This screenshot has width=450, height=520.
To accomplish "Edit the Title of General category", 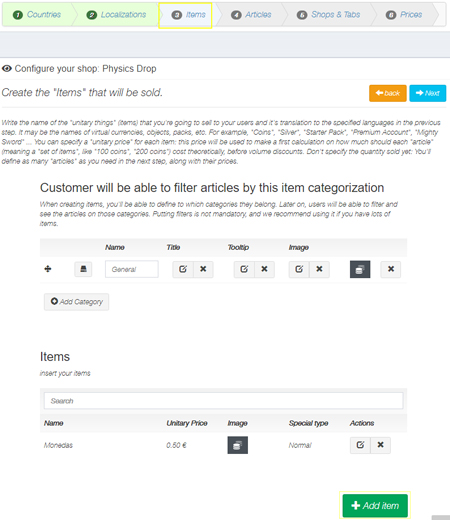I will 183,269.
